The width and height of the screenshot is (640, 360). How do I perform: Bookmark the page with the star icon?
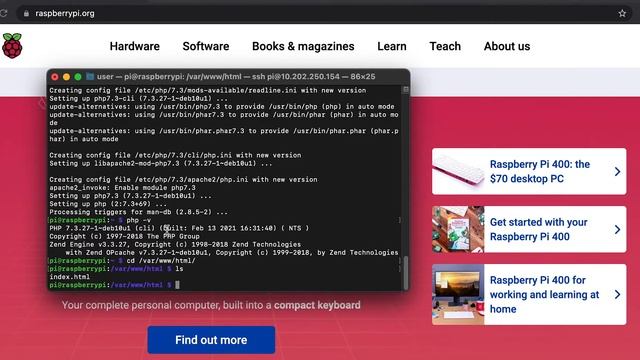622,13
